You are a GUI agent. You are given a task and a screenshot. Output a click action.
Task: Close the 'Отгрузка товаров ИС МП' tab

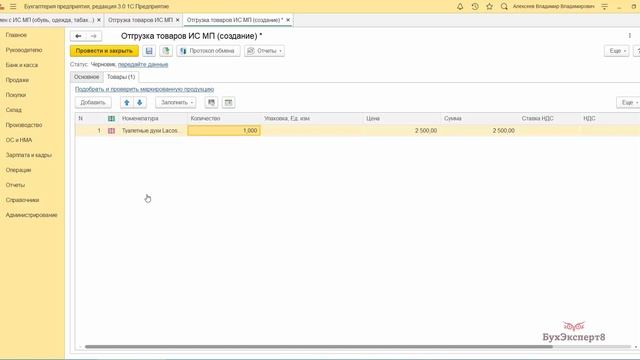point(178,20)
